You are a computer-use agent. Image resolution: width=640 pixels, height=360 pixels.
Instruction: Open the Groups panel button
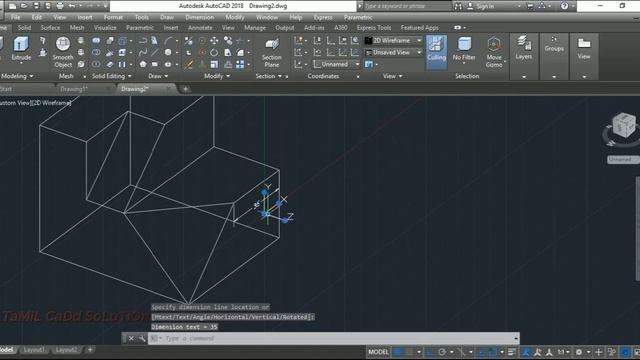tap(554, 44)
